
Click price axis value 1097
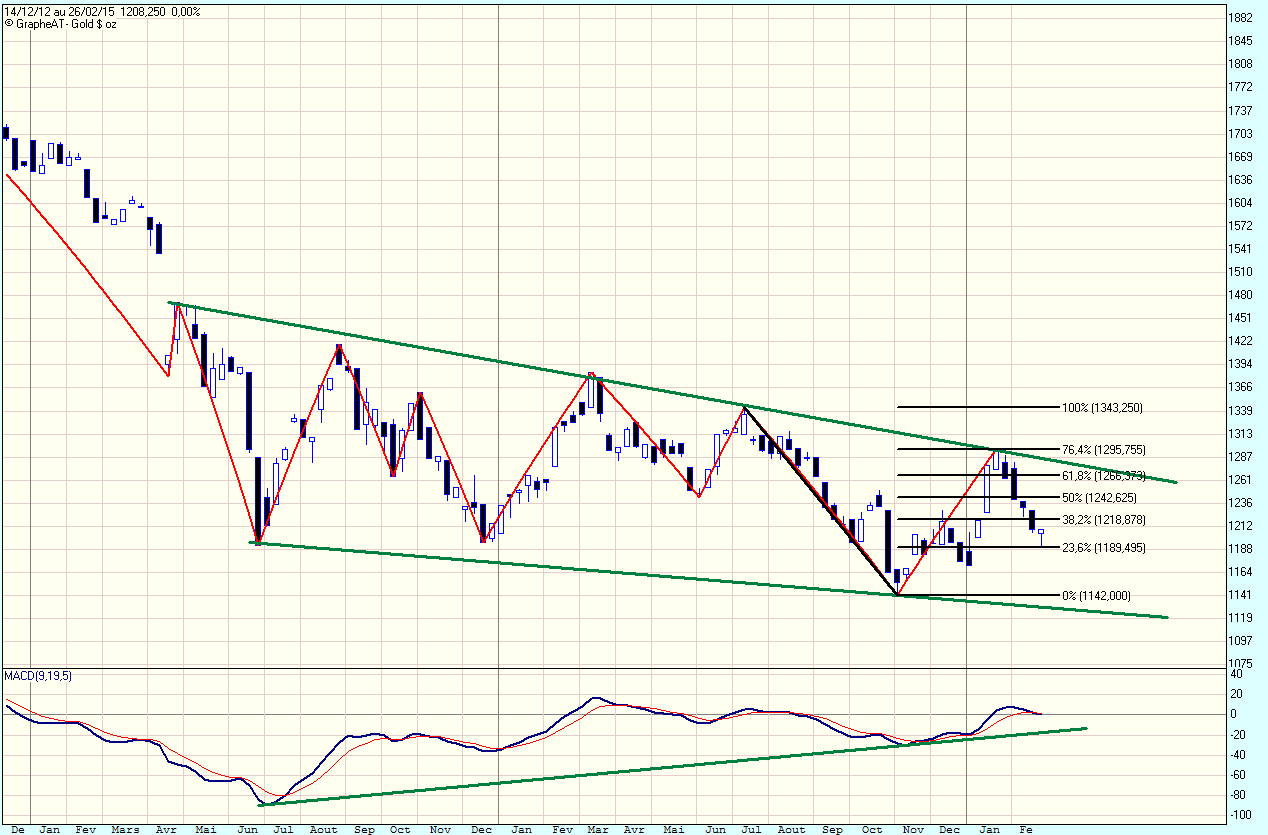click(x=1241, y=641)
